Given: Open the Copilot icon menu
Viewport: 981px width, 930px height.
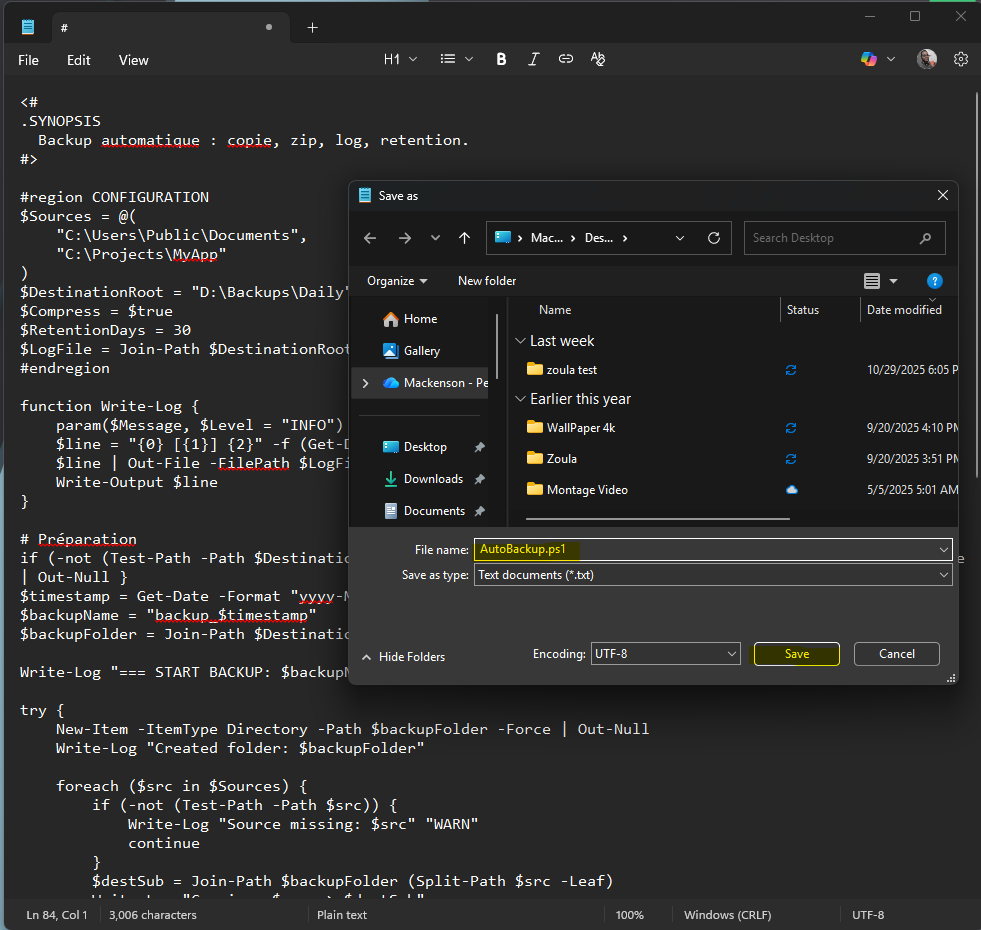Looking at the screenshot, I should click(869, 60).
